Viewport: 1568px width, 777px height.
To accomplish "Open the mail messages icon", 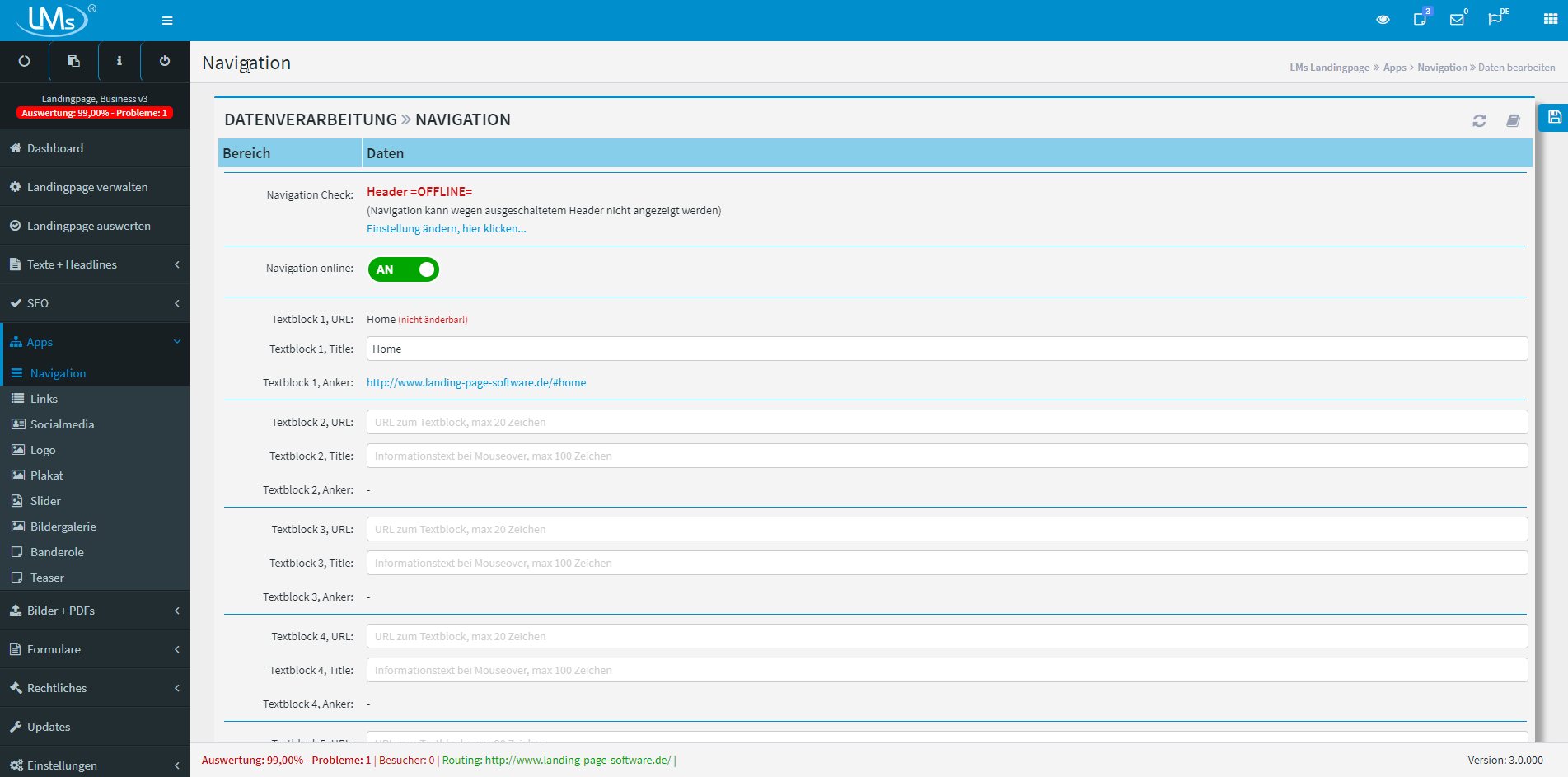I will 1458,19.
